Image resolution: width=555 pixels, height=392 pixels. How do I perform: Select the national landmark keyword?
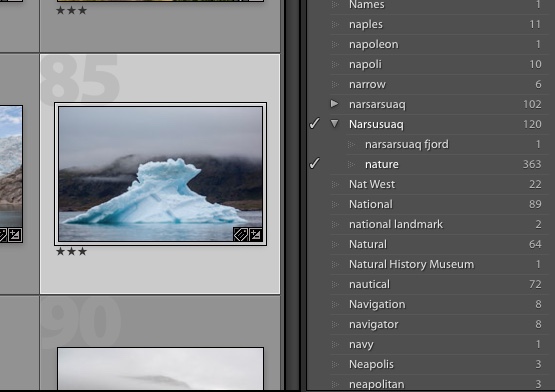396,224
